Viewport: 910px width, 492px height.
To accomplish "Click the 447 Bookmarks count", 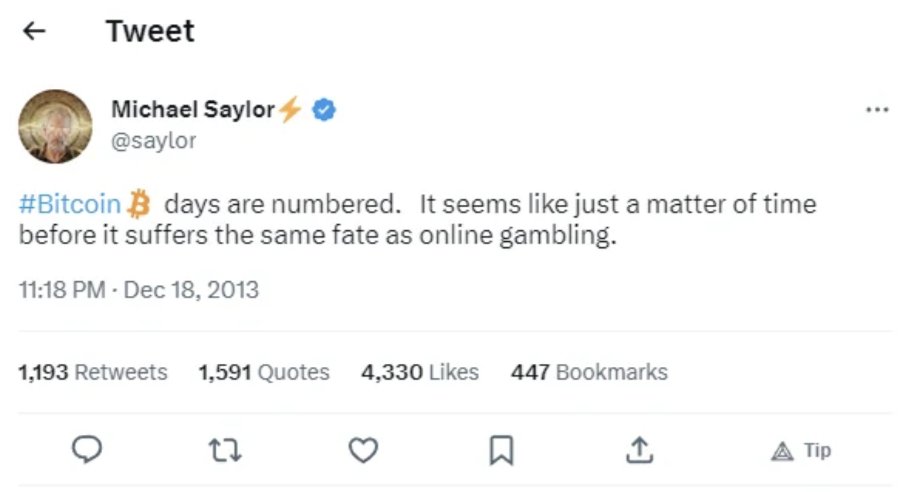I will pyautogui.click(x=590, y=372).
